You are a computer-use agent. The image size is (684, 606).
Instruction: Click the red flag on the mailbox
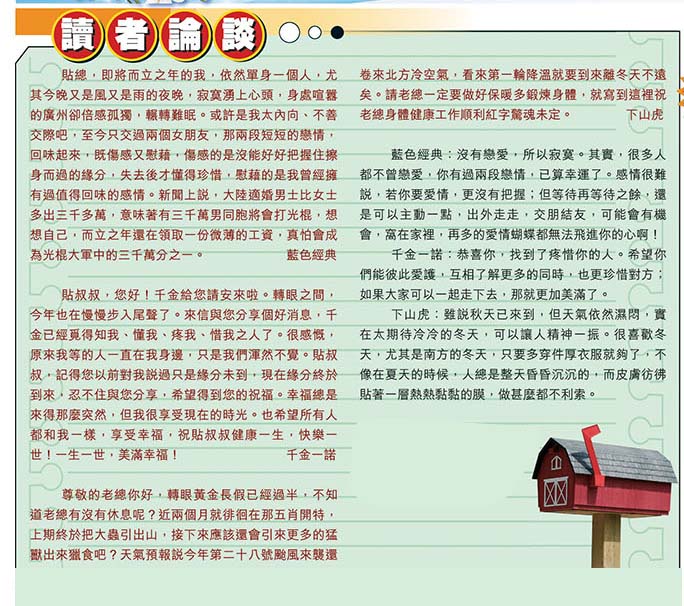593,454
